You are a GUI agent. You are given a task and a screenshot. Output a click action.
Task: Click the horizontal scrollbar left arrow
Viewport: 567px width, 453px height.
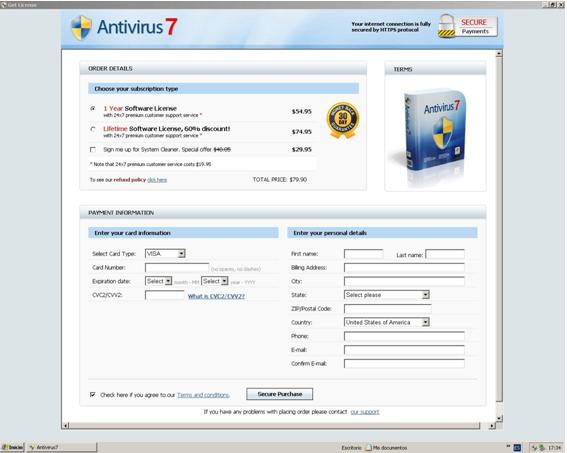[x=65, y=426]
